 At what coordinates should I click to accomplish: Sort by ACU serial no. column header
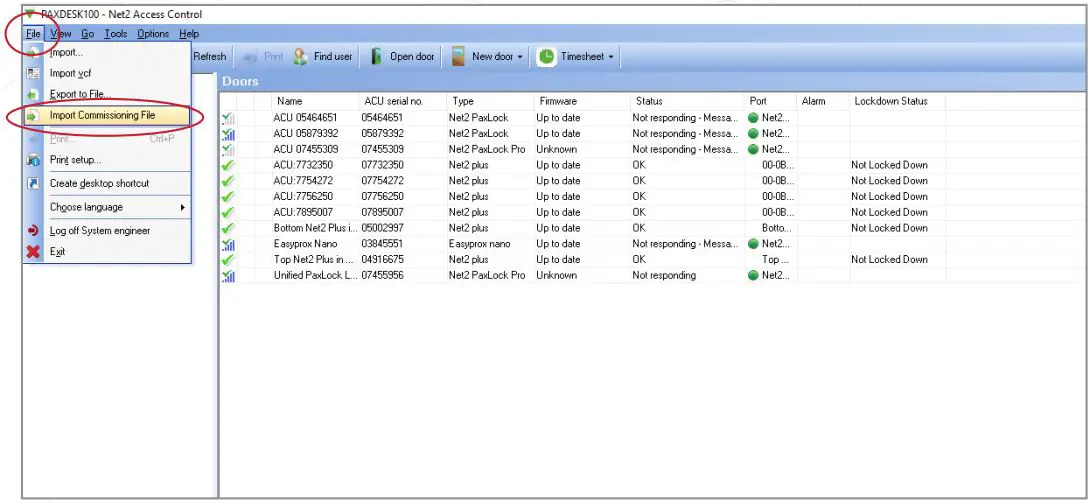point(402,101)
